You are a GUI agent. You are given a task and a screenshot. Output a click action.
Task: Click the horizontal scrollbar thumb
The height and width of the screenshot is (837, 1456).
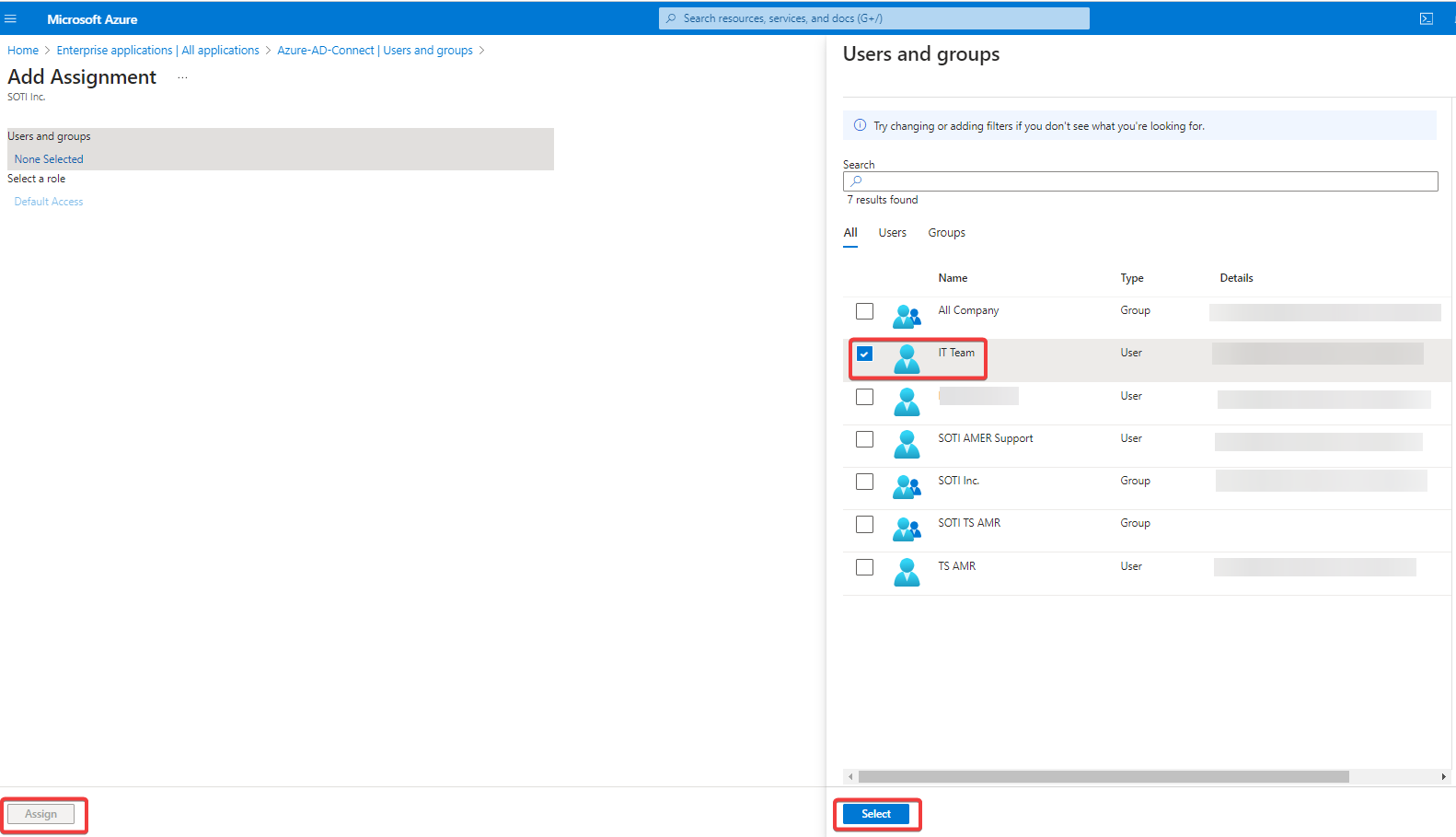click(x=1104, y=777)
